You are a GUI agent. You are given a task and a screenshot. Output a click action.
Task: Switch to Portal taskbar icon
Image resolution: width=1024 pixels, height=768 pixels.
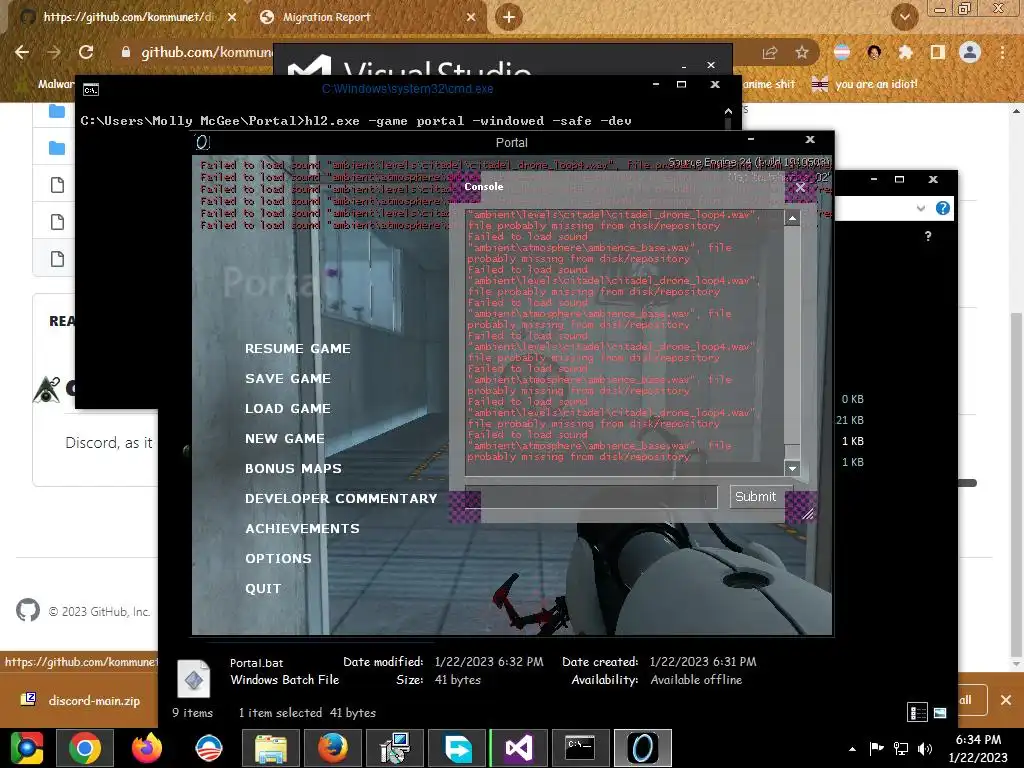[x=643, y=748]
